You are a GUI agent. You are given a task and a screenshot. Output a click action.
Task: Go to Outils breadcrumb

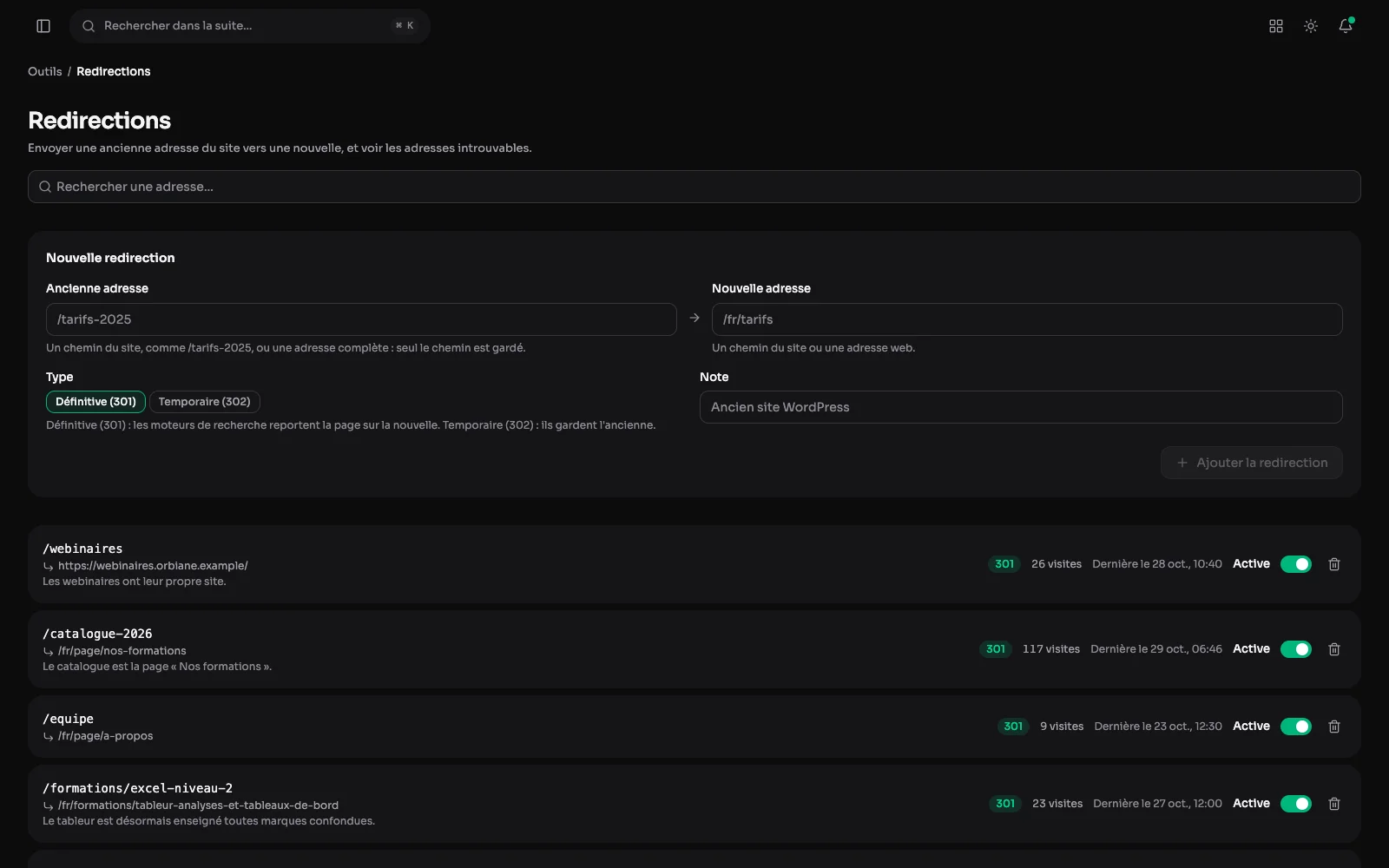(44, 71)
